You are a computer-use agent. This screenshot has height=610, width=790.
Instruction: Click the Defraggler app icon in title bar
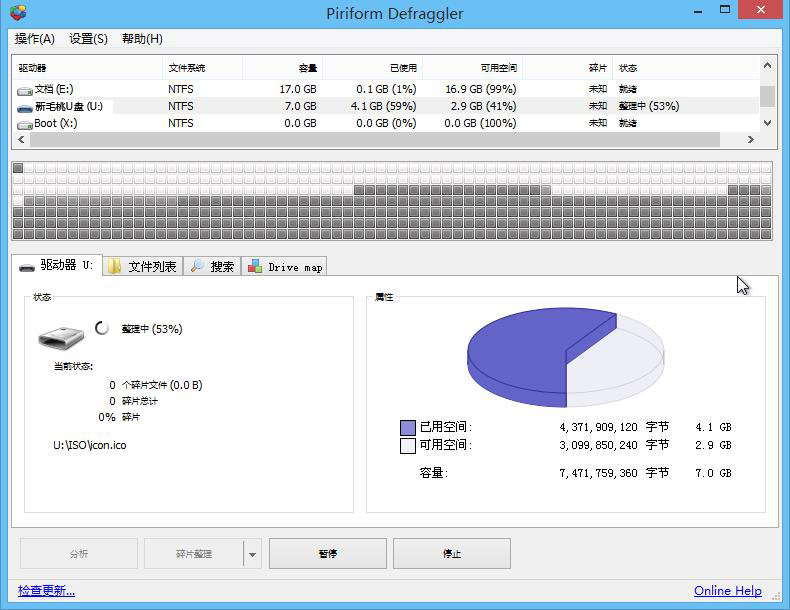coord(18,13)
